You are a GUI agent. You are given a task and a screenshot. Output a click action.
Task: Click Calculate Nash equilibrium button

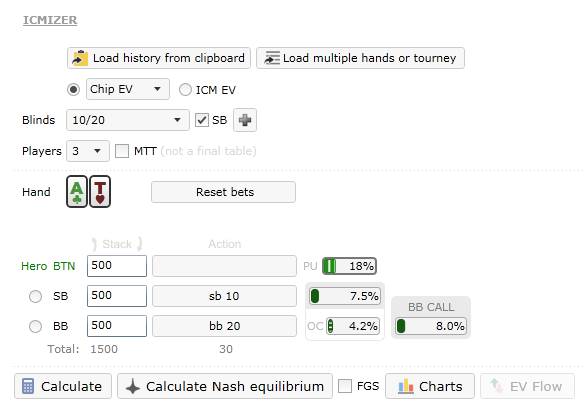225,386
